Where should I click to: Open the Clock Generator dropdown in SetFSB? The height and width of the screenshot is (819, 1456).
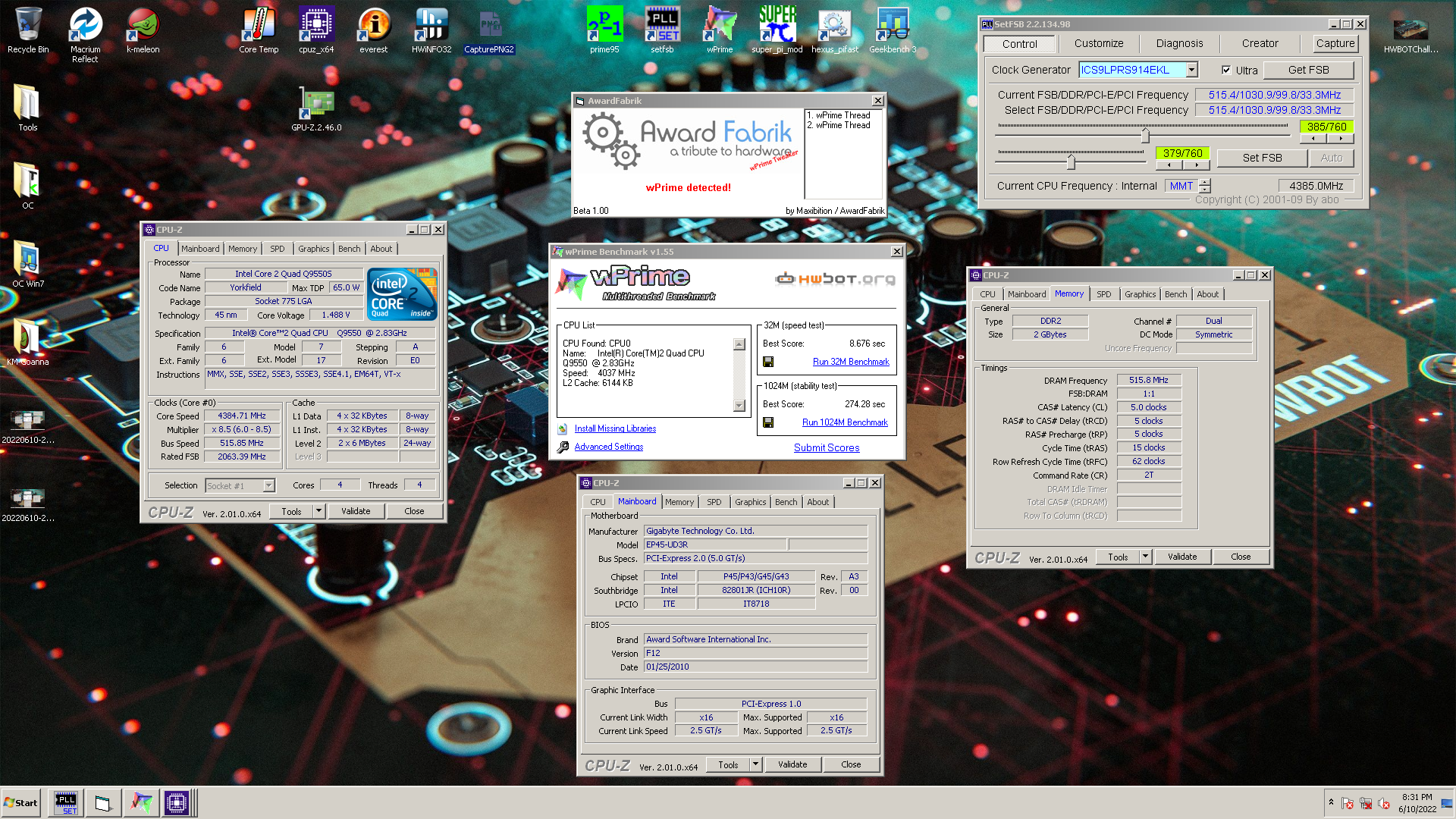1191,70
